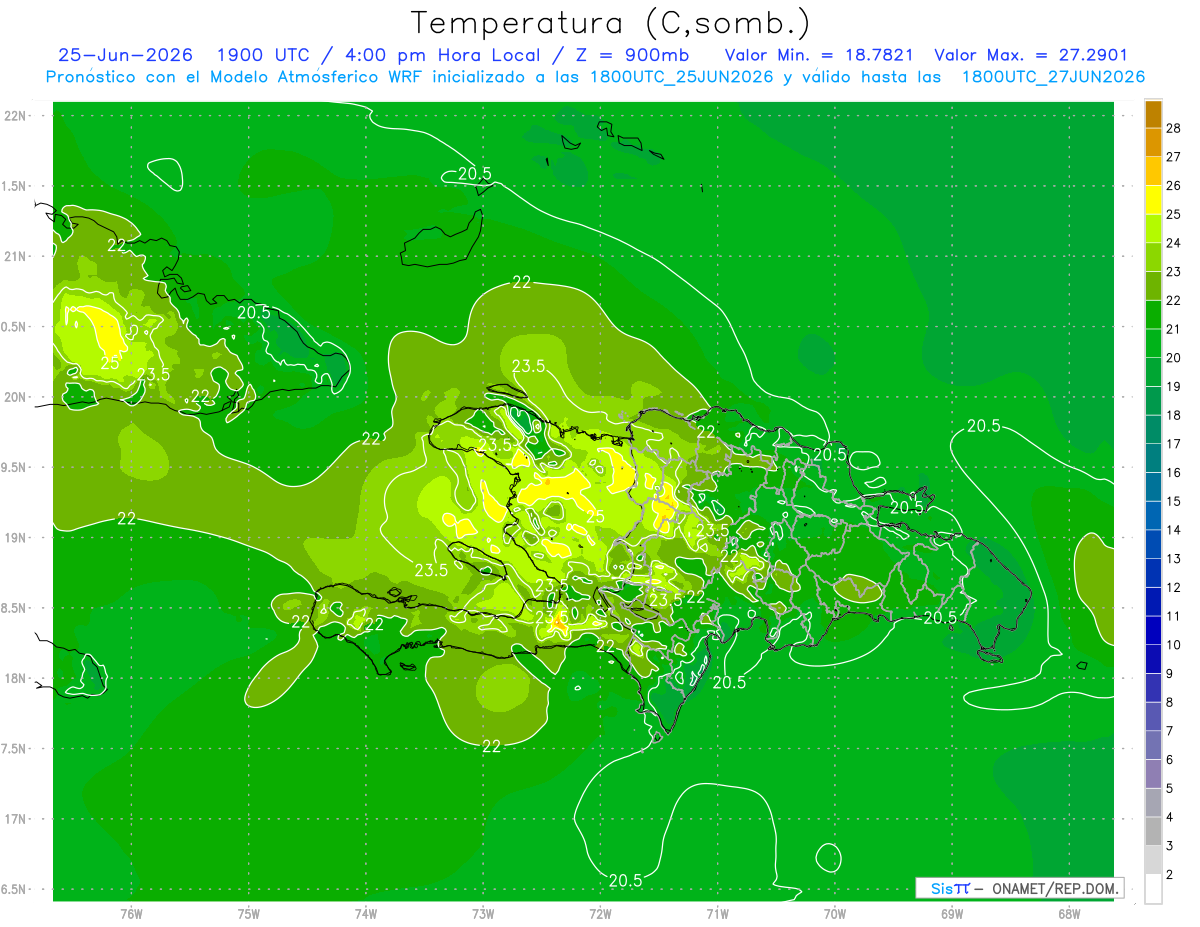1200x927 pixels.
Task: Click the '20N' latitude axis label
Action: pyautogui.click(x=17, y=397)
